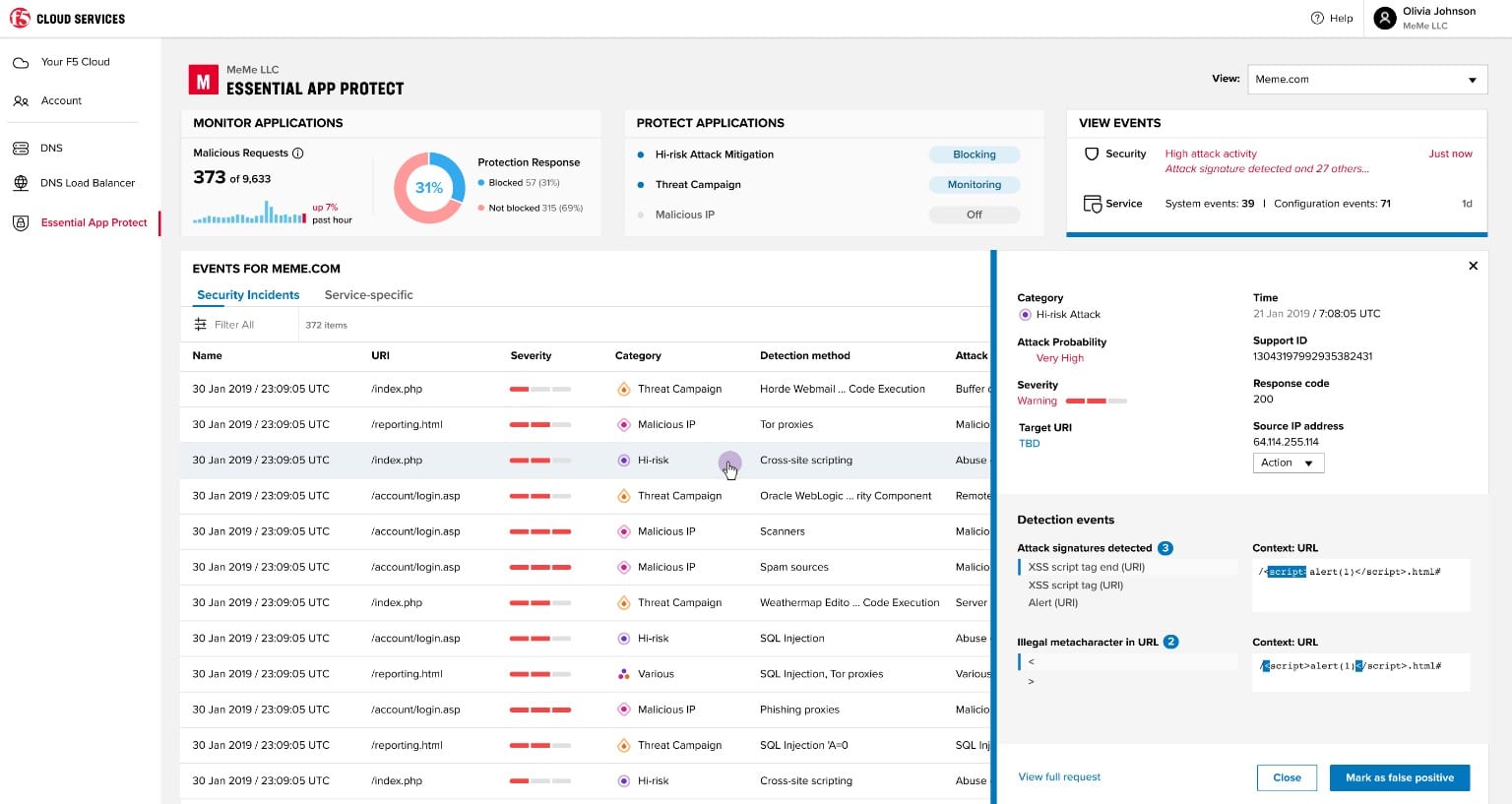This screenshot has width=1512, height=804.
Task: Open the View Meme.com dropdown
Action: pyautogui.click(x=1367, y=80)
